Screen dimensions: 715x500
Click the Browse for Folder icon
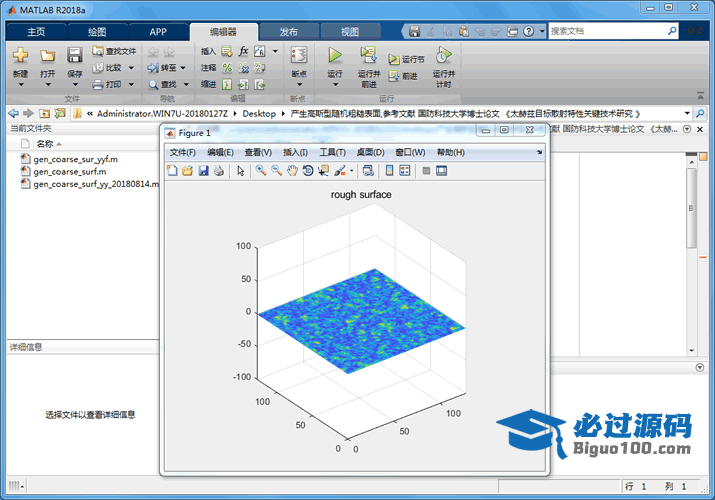pyautogui.click(x=60, y=113)
